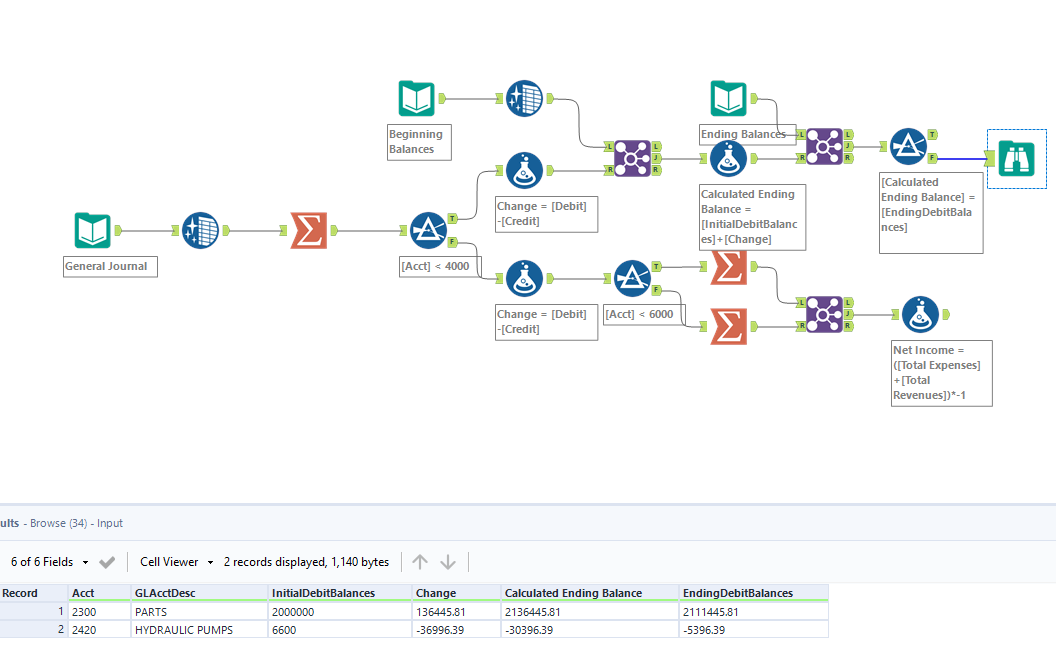The height and width of the screenshot is (658, 1056).
Task: Click the GLAcctDesc column header
Action: pyautogui.click(x=199, y=593)
